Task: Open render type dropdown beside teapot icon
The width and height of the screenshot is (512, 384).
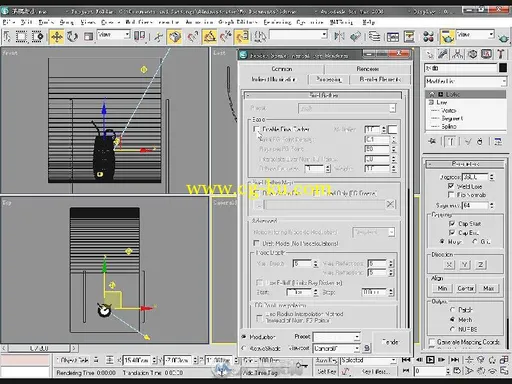Action: click(x=475, y=34)
